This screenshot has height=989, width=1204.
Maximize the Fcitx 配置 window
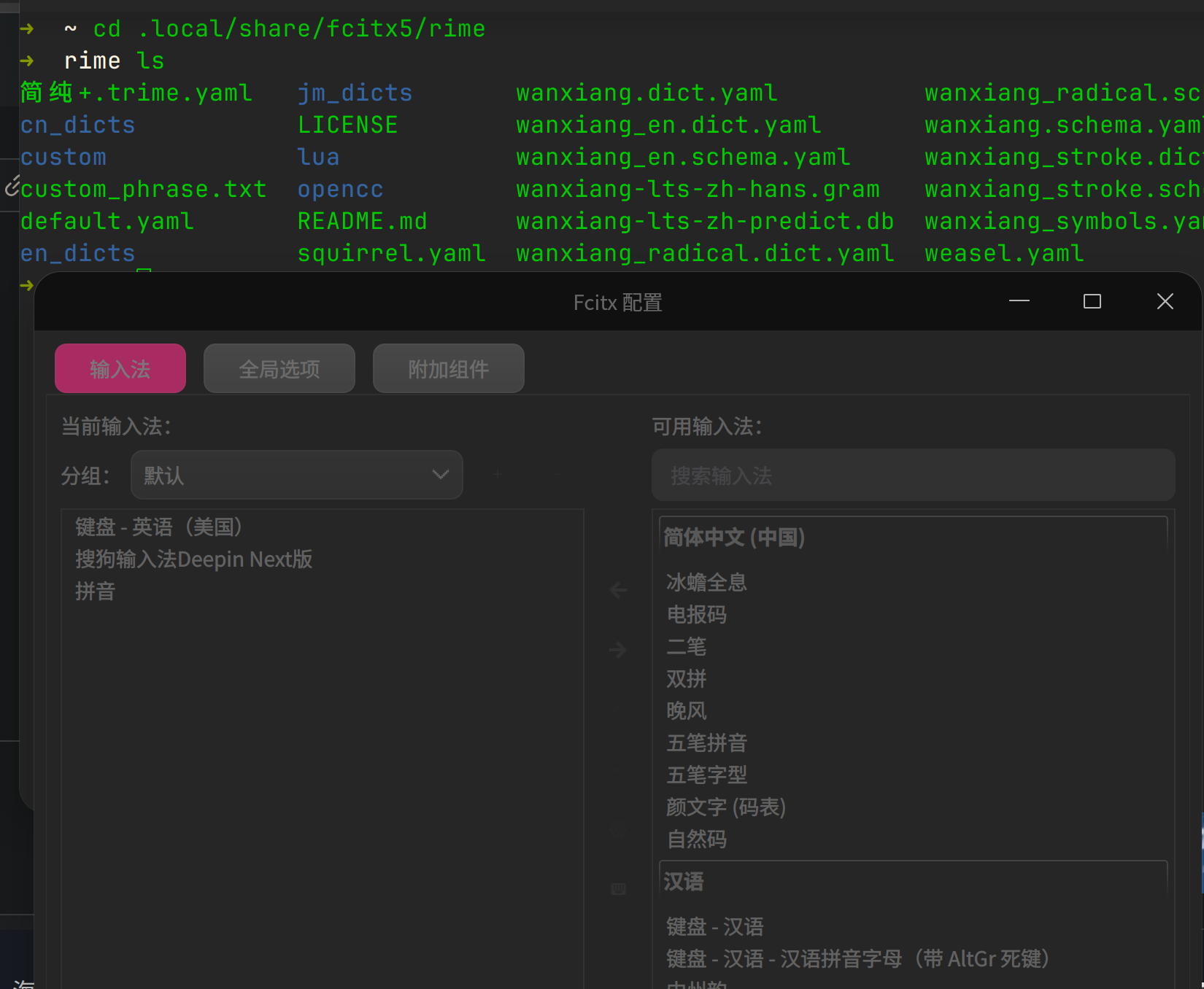click(x=1092, y=301)
